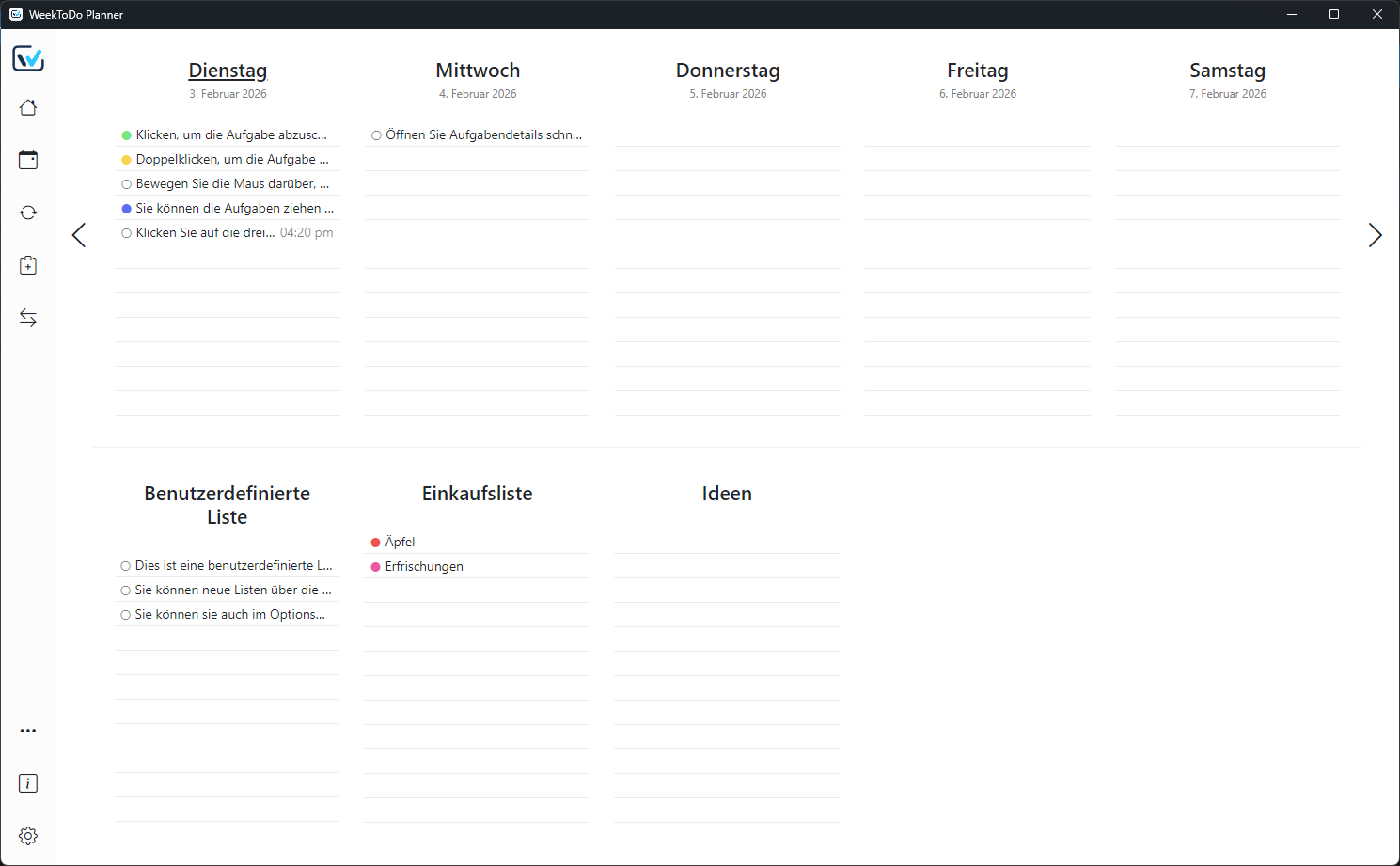The width and height of the screenshot is (1400, 866).
Task: Open the info/about icon
Action: (x=28, y=783)
